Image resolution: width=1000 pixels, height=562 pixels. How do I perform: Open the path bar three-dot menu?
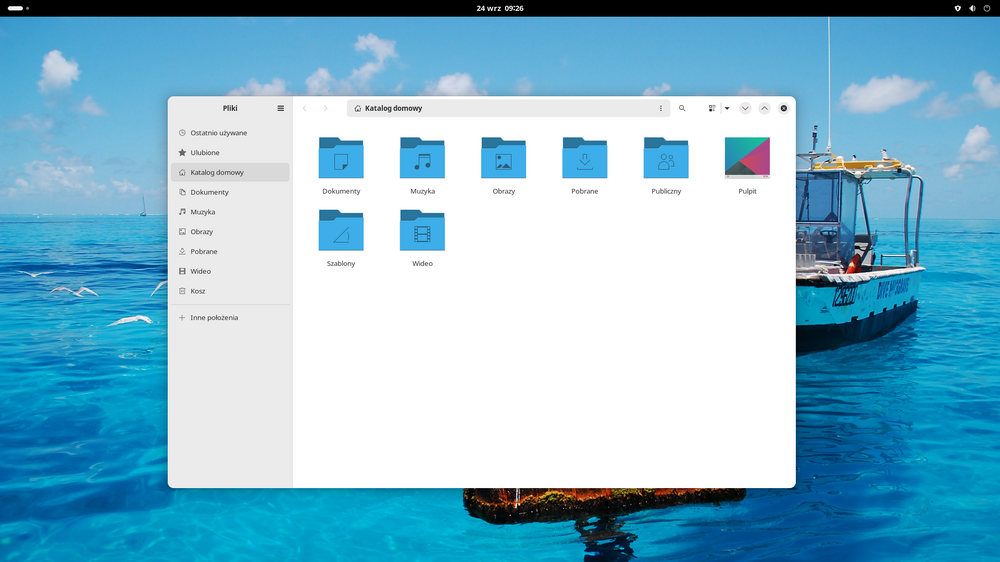(x=660, y=108)
